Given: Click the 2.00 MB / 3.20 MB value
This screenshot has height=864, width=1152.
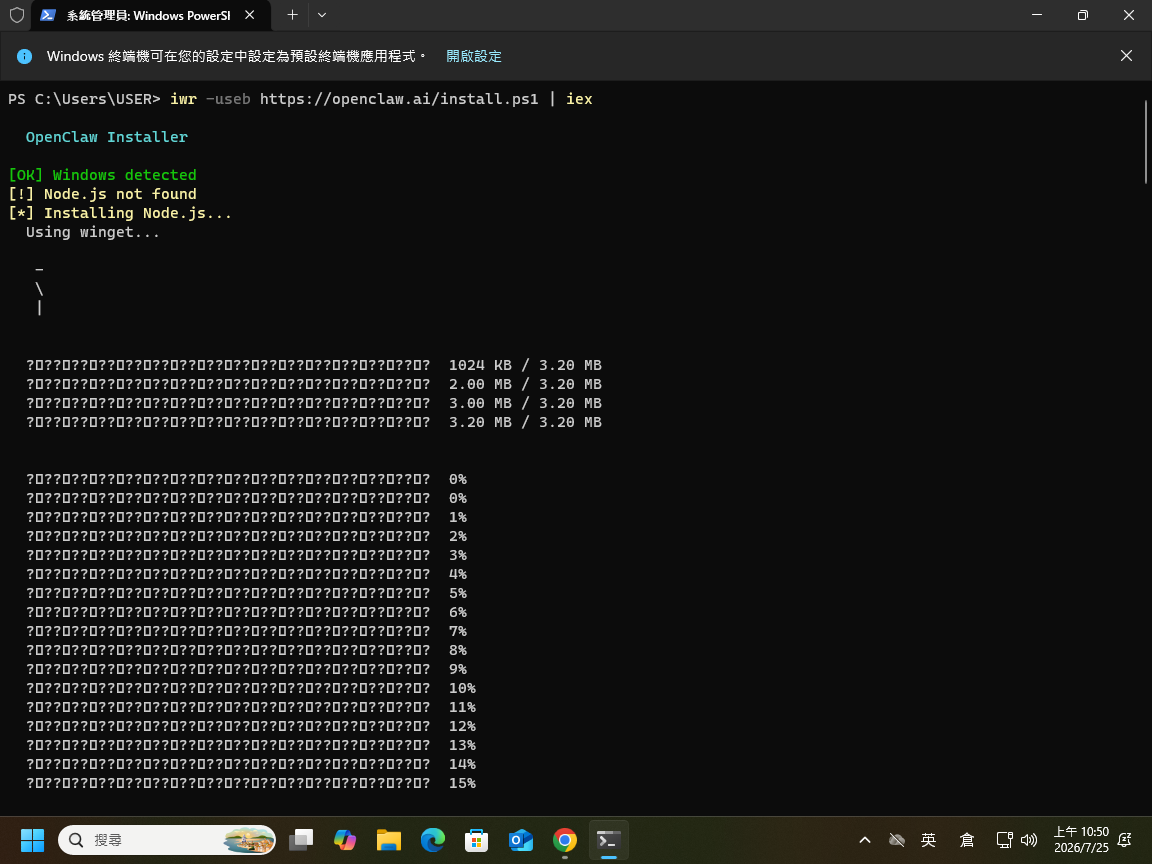Looking at the screenshot, I should [525, 384].
